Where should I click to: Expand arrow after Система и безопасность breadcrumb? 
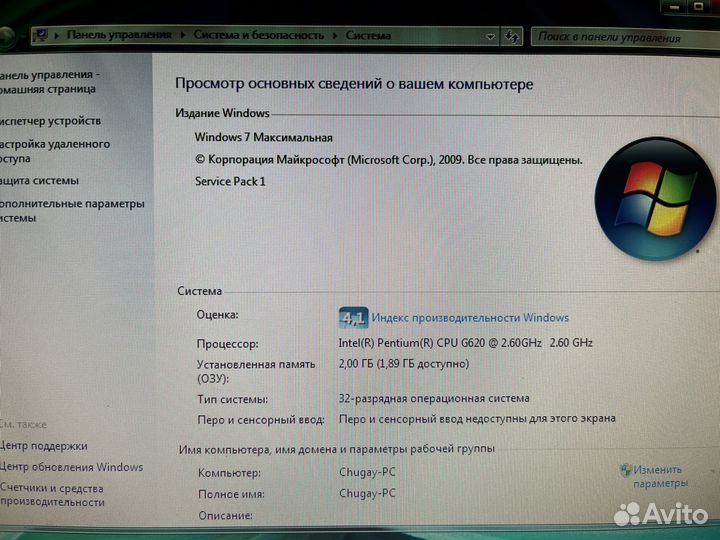pos(335,35)
